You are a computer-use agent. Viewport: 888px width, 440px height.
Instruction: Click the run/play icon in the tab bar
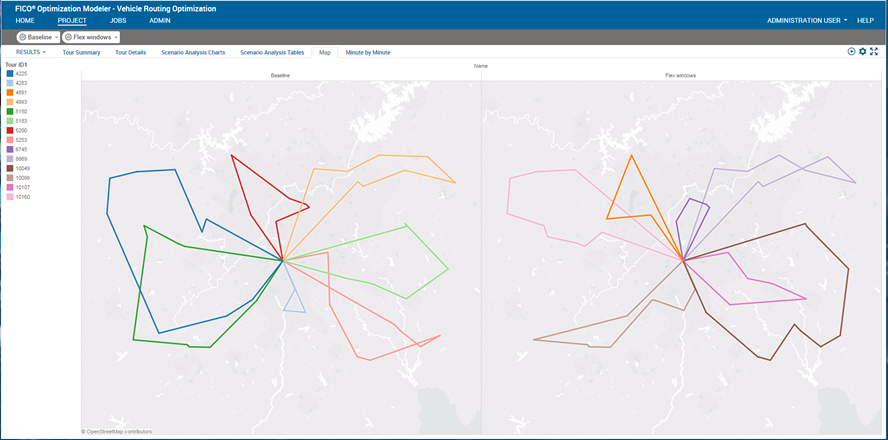click(851, 52)
